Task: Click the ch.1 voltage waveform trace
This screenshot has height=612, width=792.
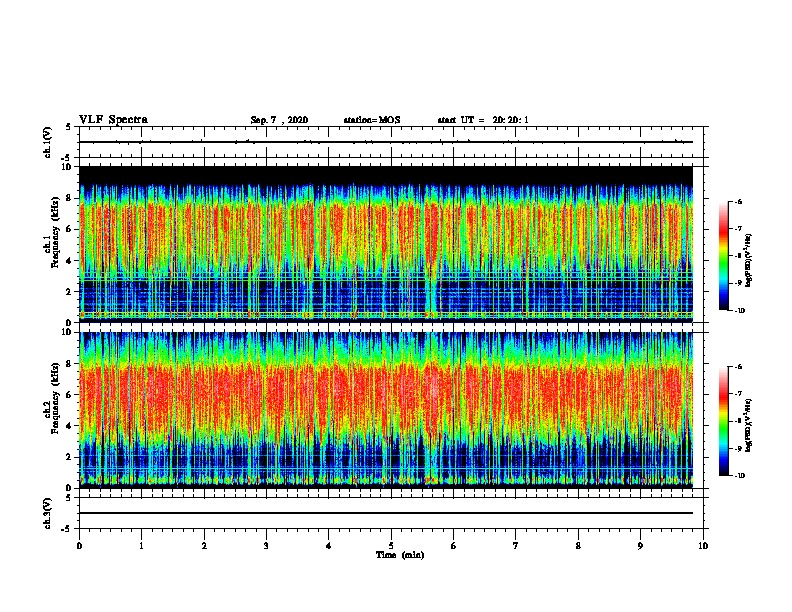Action: click(x=386, y=142)
